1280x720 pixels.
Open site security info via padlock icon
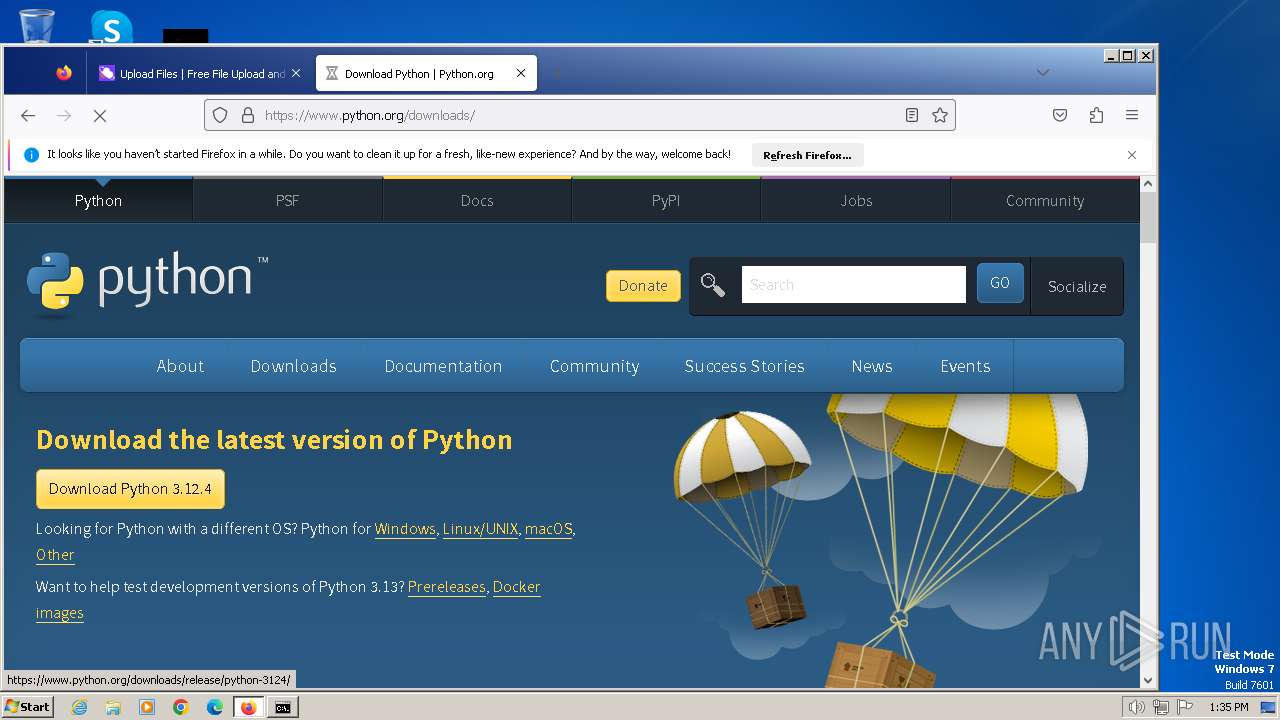247,115
